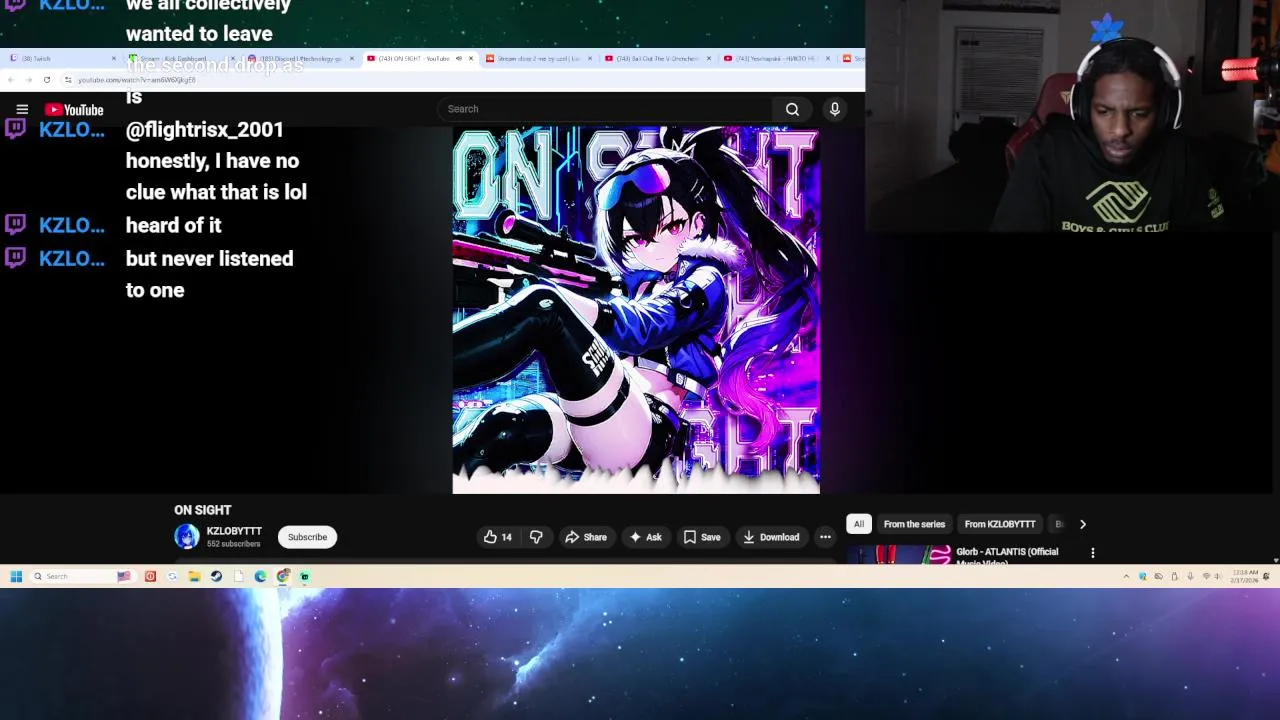Open the Windows Start menu
This screenshot has width=1280, height=720.
pyautogui.click(x=16, y=576)
